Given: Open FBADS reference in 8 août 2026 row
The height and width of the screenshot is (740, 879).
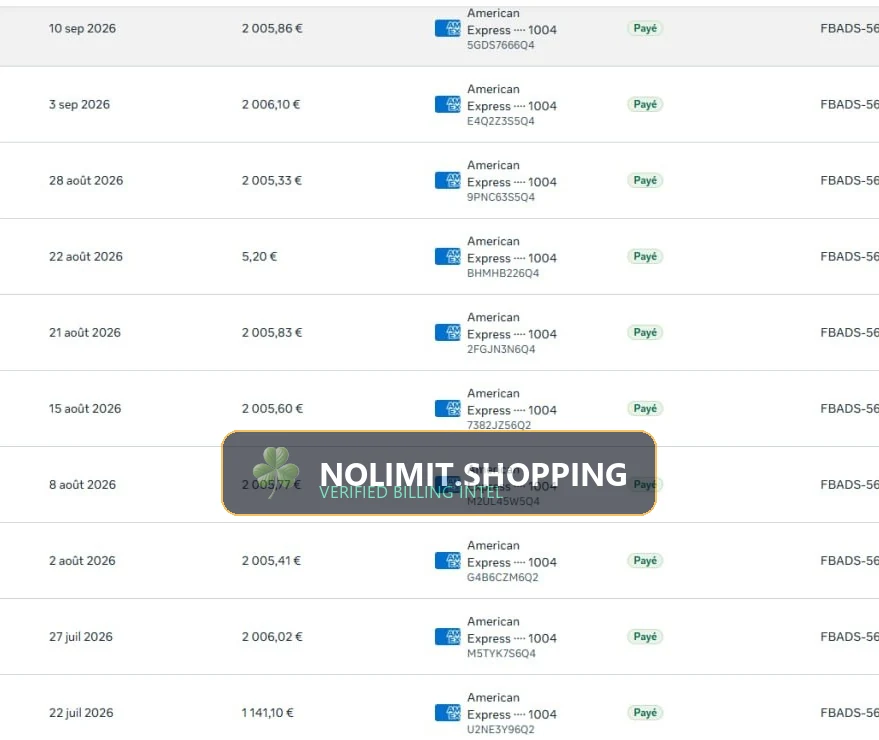Looking at the screenshot, I should [849, 485].
